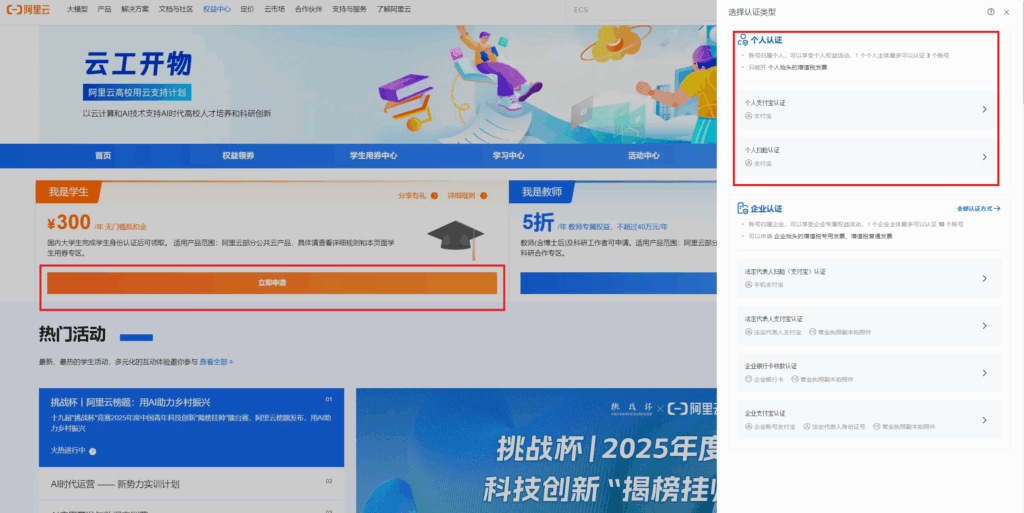The width and height of the screenshot is (1024, 513).
Task: Expand the 法定代表人支付宝认证 chevron
Action: [x=985, y=326]
